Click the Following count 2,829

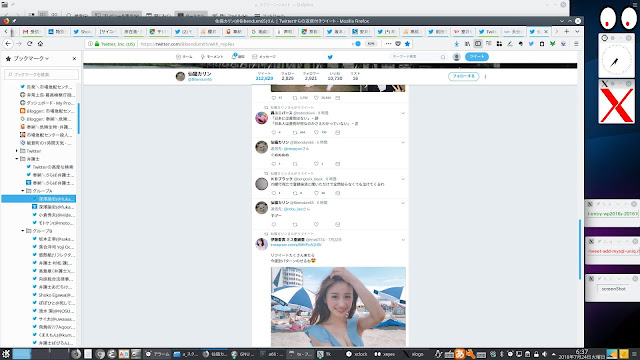tap(287, 76)
